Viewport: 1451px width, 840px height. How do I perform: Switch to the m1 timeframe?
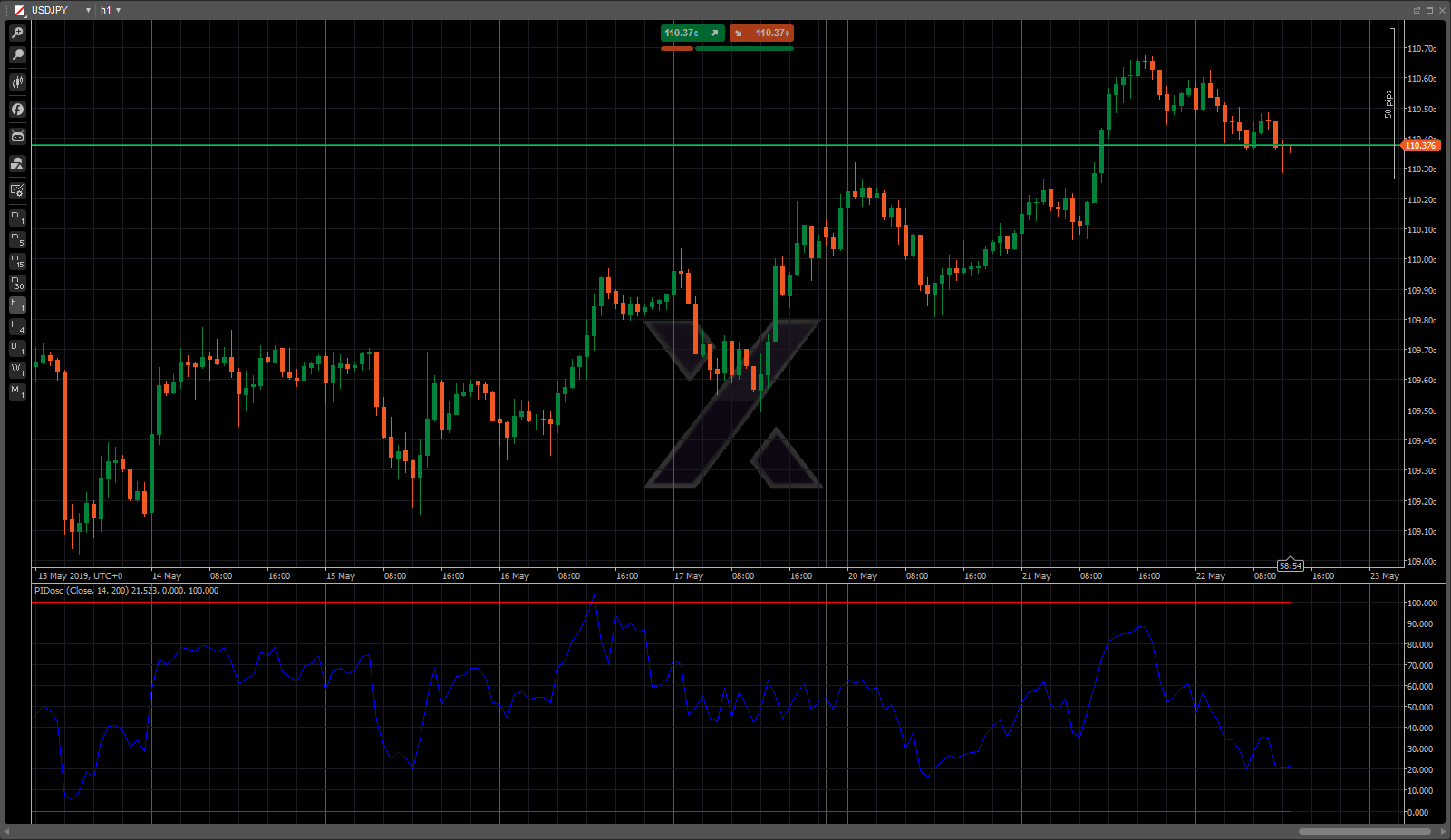[x=17, y=217]
